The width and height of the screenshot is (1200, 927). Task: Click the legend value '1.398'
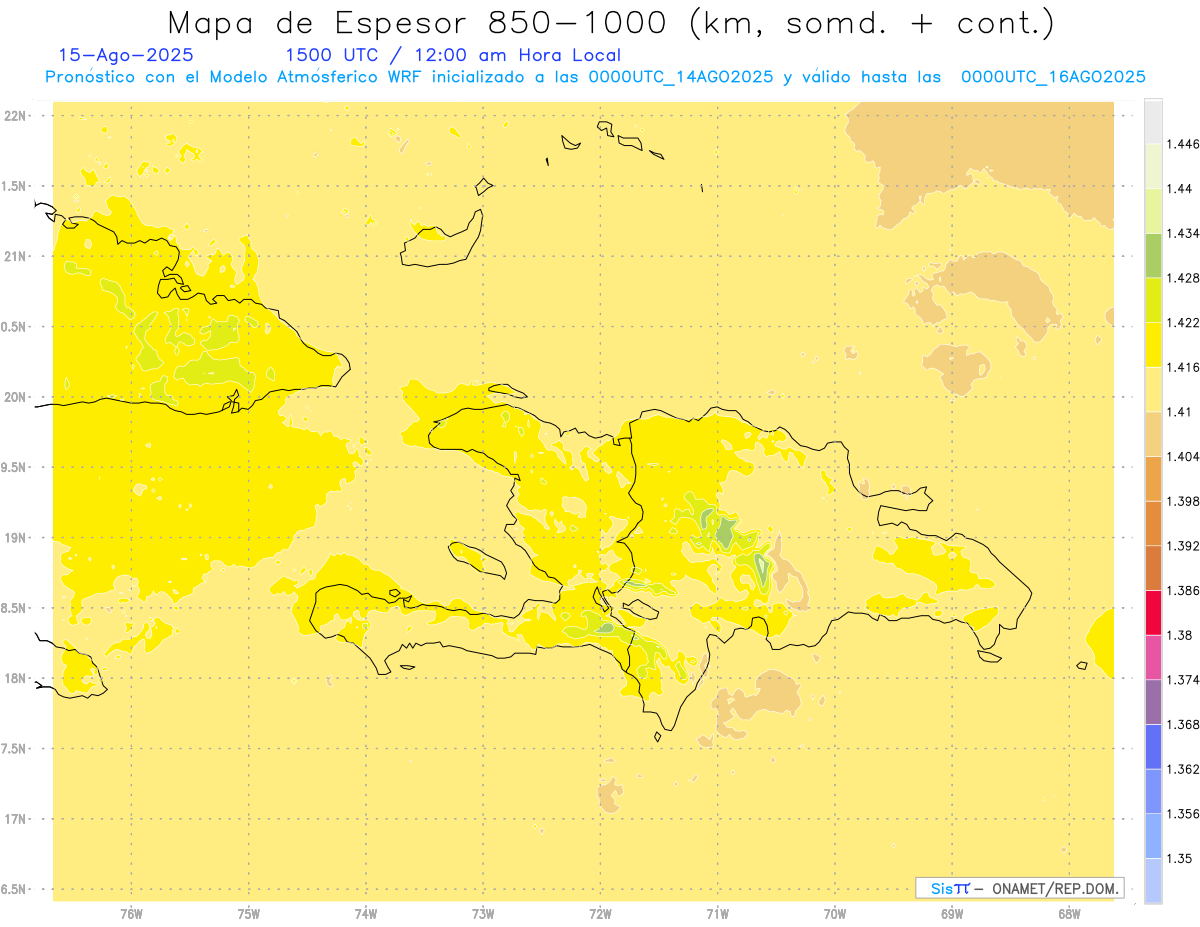1183,501
